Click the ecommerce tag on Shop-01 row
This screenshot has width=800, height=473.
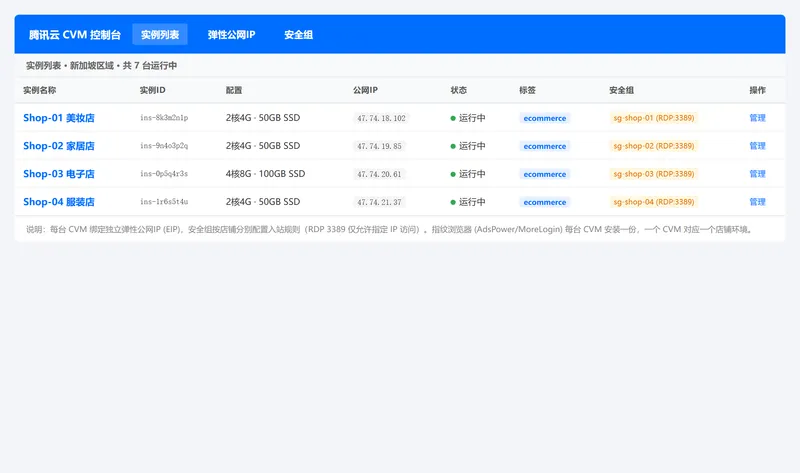pyautogui.click(x=544, y=118)
